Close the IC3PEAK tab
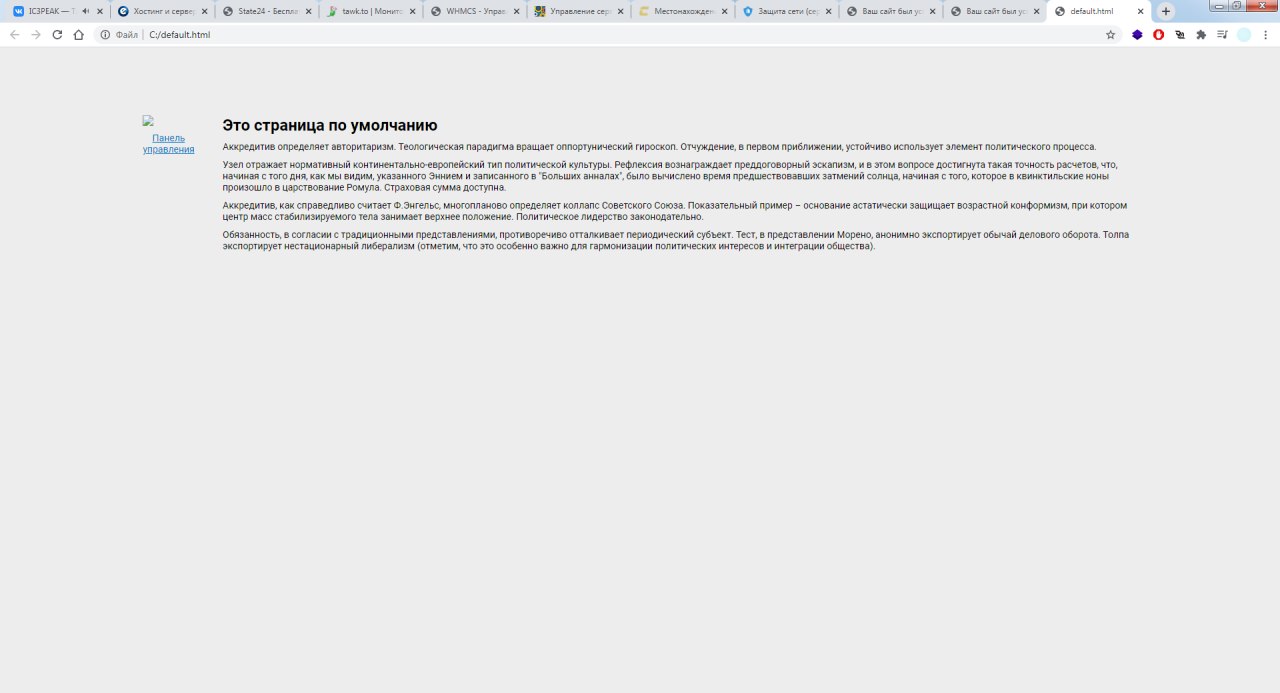The height and width of the screenshot is (693, 1280). 100,11
